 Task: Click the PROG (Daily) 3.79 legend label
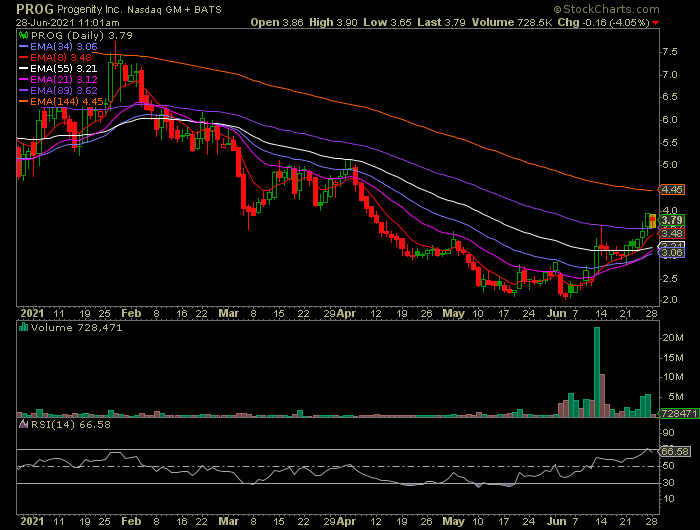point(82,35)
